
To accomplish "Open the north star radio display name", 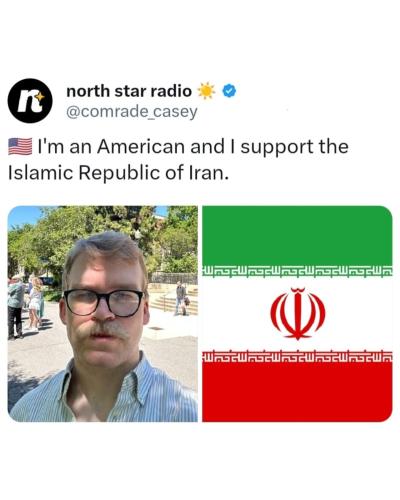I will (x=129, y=91).
